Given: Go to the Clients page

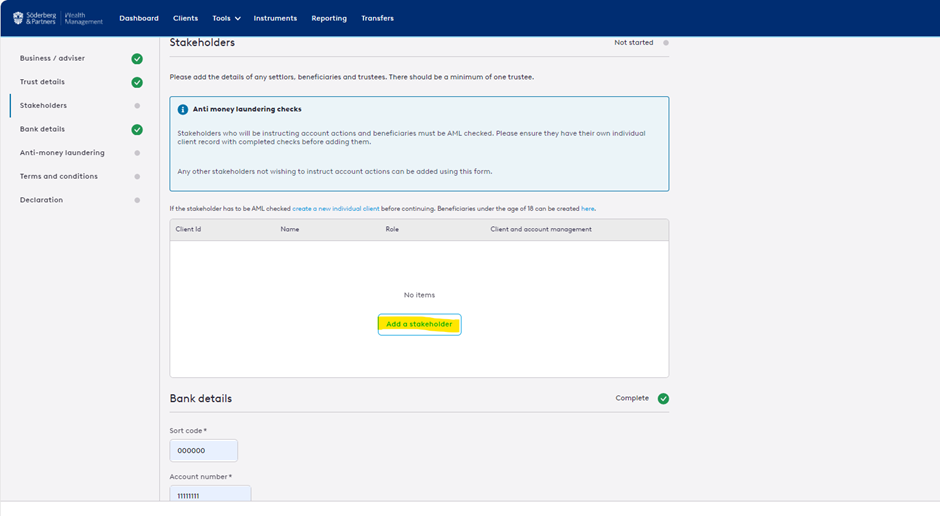Looking at the screenshot, I should pos(185,18).
